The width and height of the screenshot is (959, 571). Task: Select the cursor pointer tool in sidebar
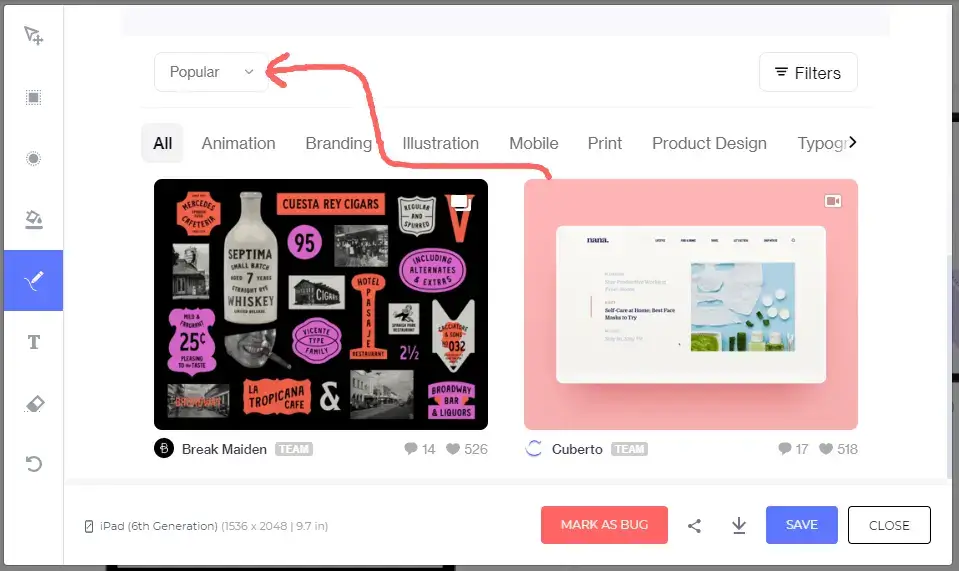(x=33, y=36)
